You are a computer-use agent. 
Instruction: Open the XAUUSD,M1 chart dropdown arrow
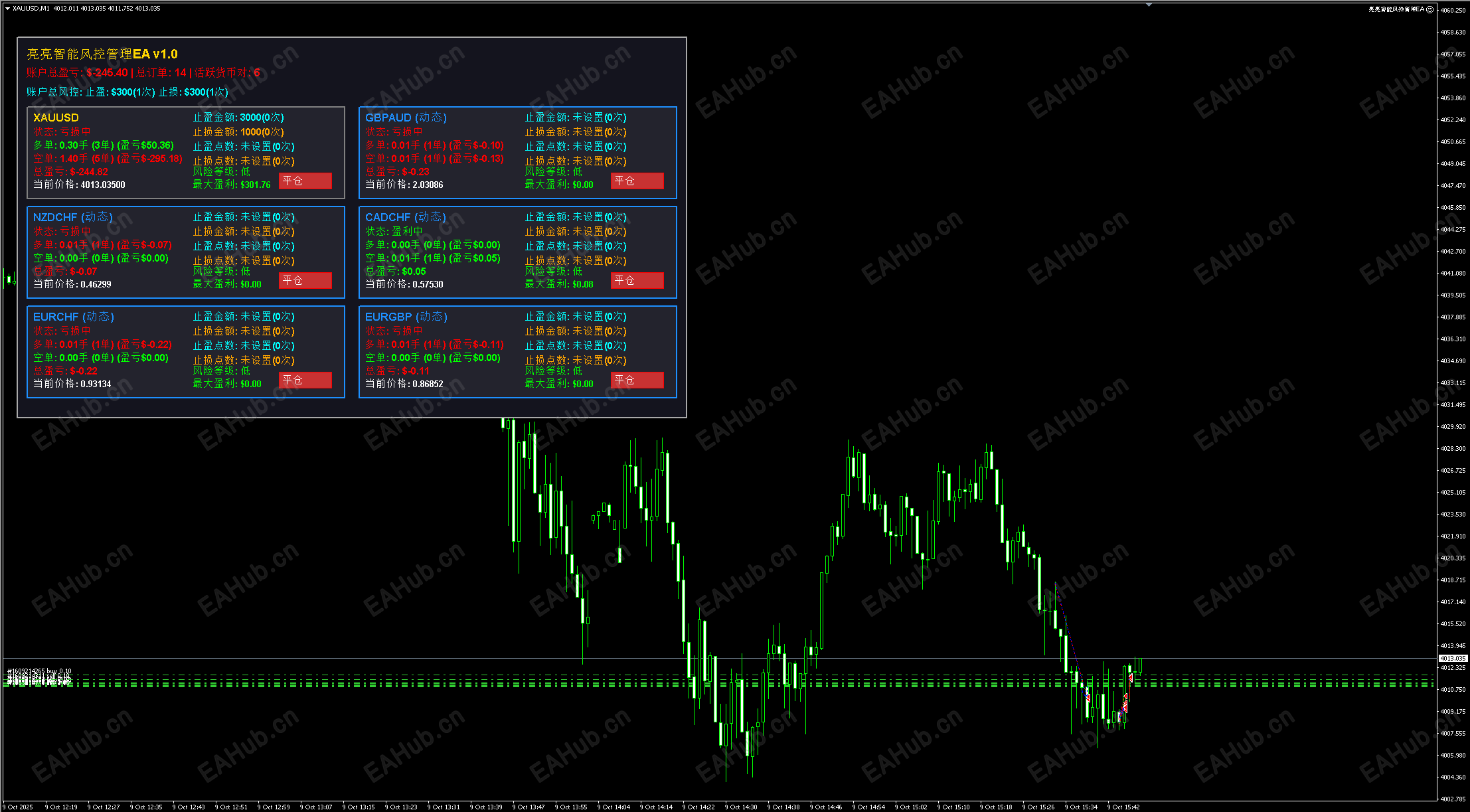click(x=7, y=9)
